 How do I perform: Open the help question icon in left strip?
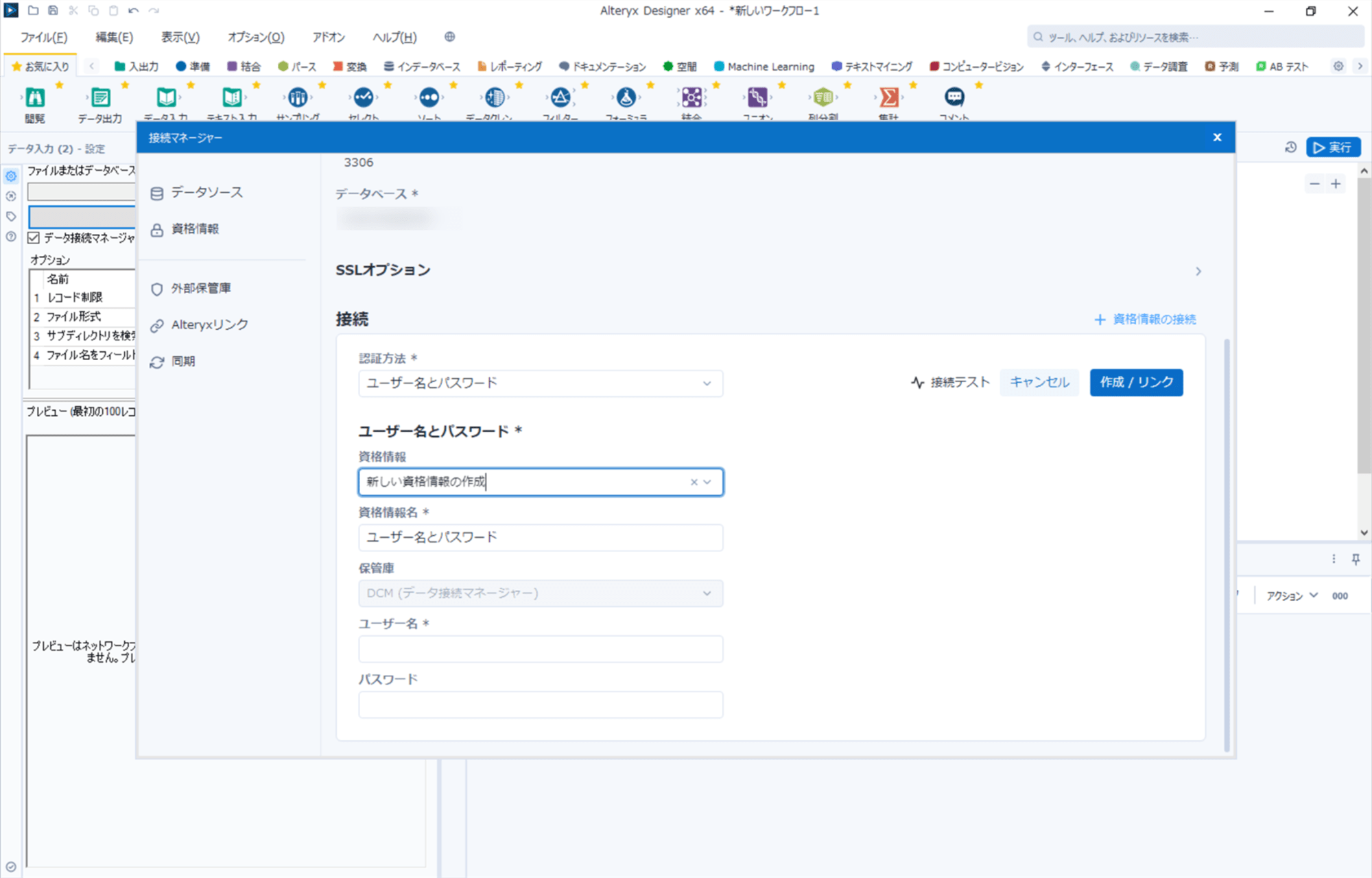(x=11, y=237)
